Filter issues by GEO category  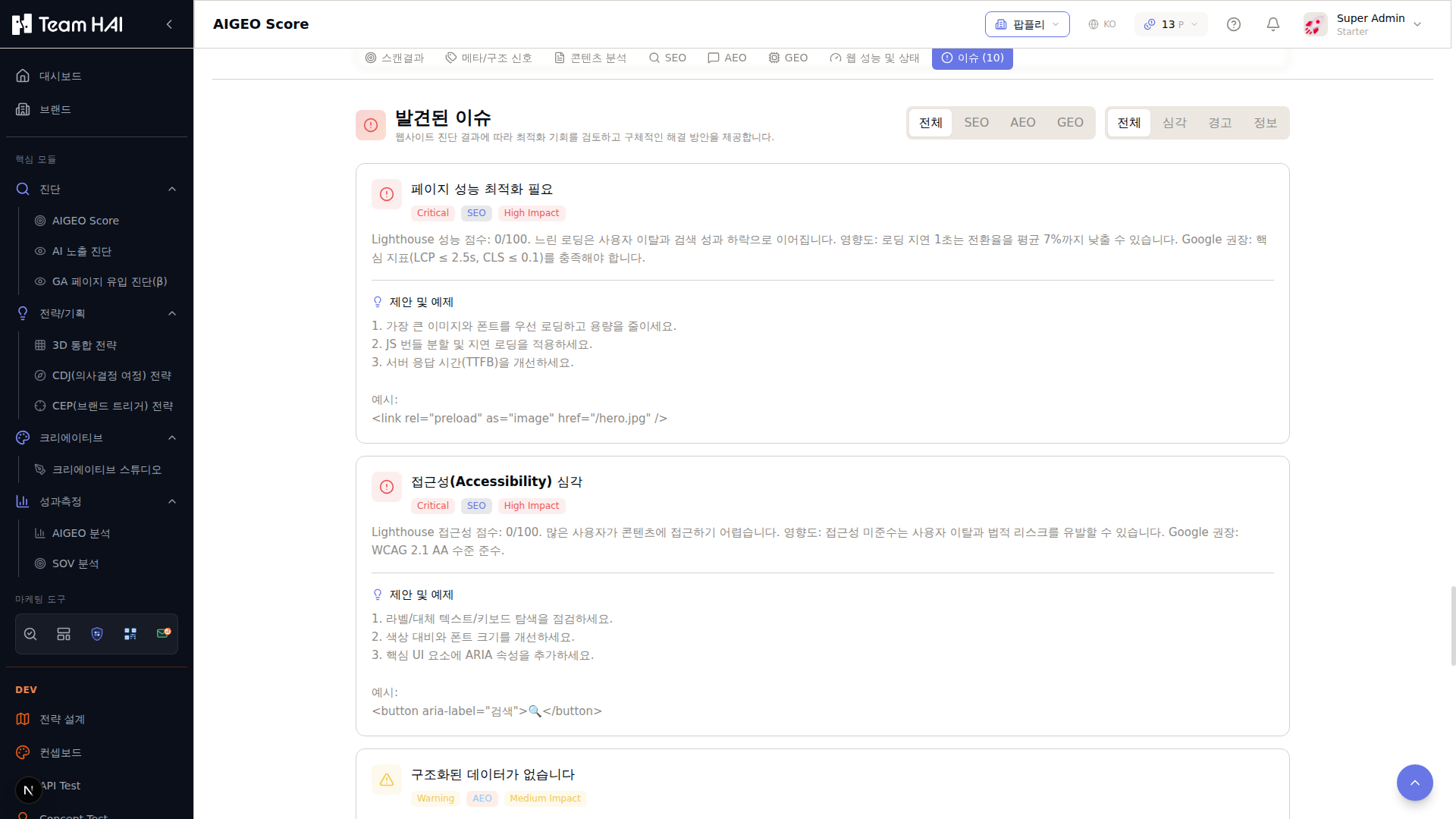click(1070, 123)
